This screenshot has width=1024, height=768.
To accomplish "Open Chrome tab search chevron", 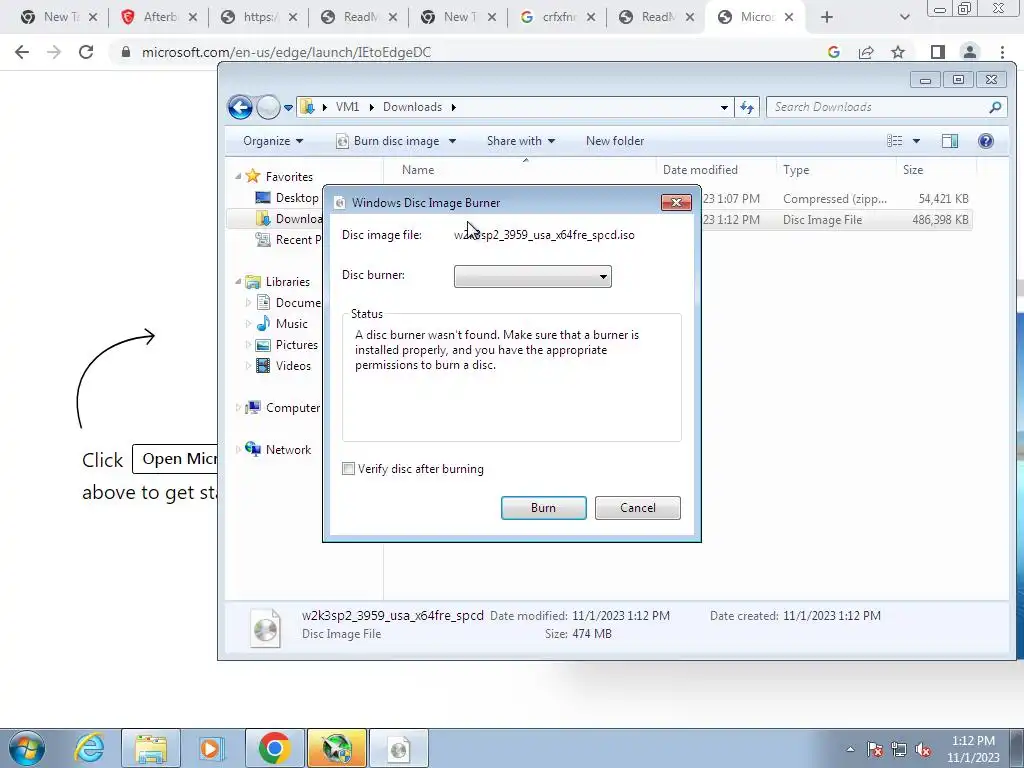I will click(x=904, y=17).
